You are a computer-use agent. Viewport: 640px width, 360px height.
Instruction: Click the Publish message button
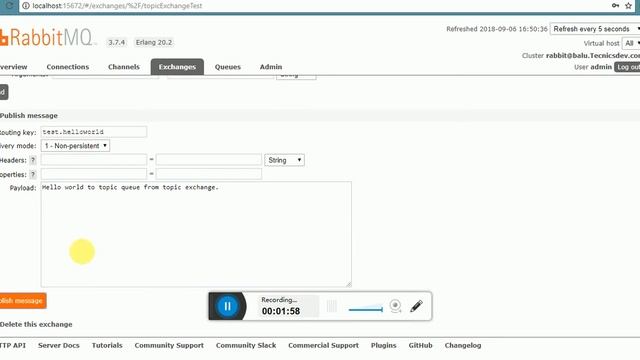(23, 301)
